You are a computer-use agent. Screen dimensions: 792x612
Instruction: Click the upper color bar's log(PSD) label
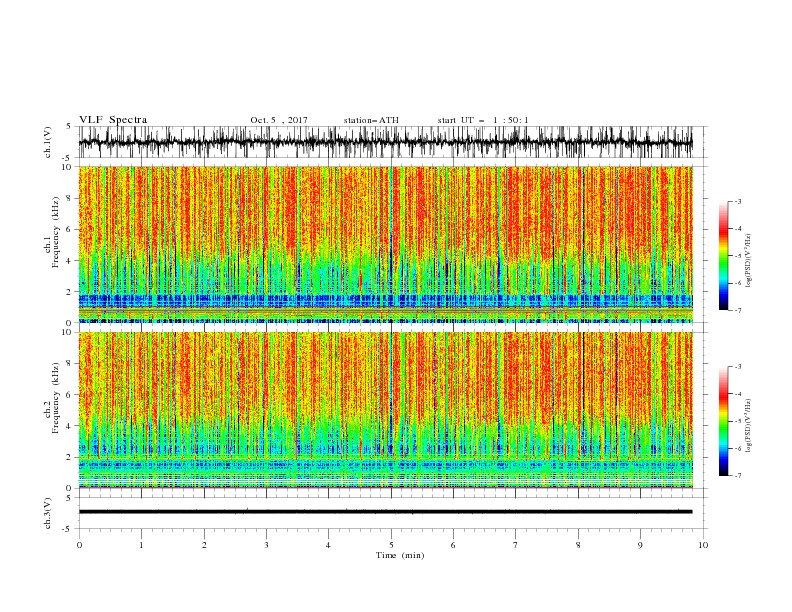(x=748, y=261)
